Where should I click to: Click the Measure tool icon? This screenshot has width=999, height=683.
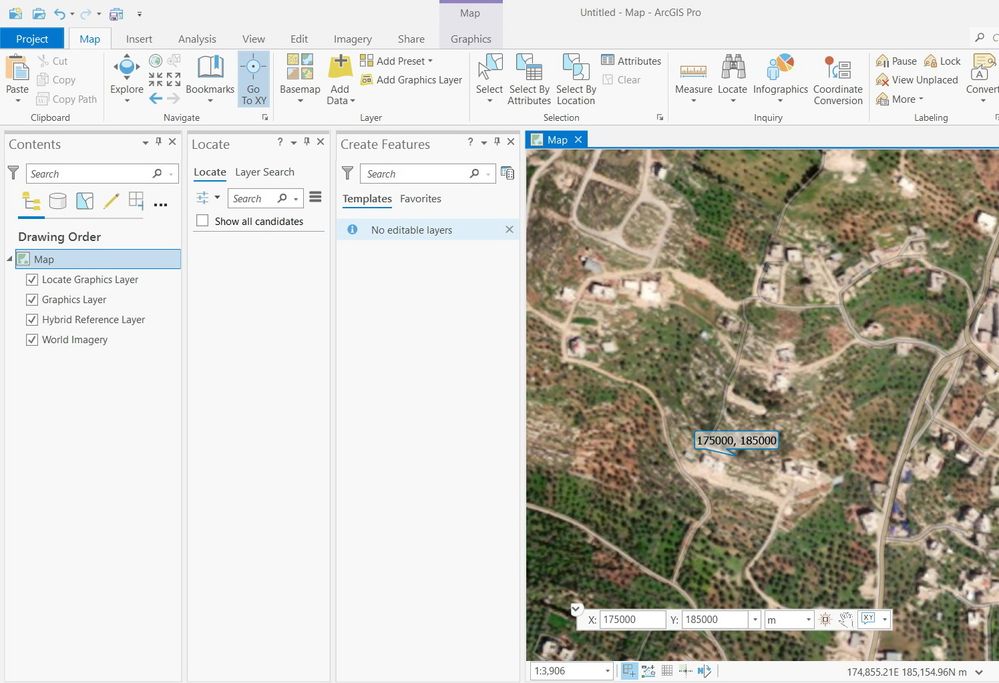click(693, 70)
